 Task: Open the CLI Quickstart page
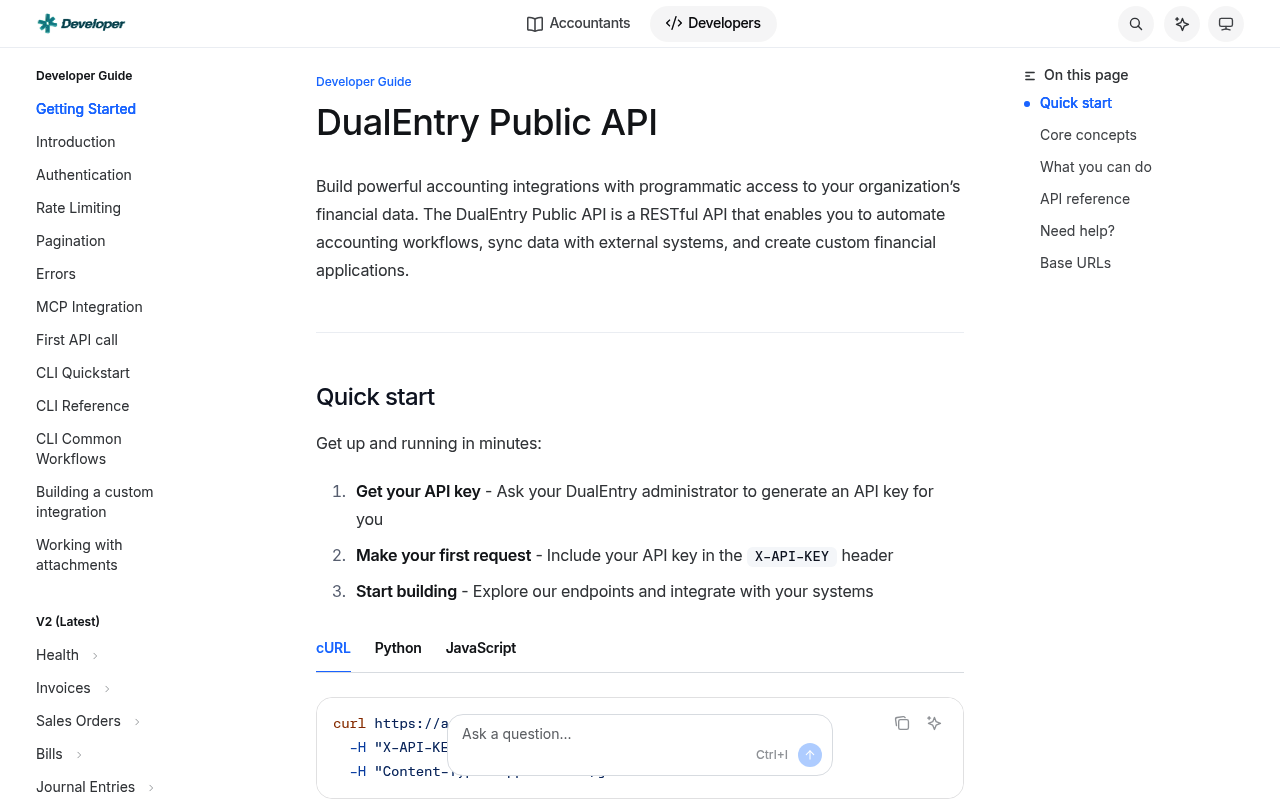83,373
